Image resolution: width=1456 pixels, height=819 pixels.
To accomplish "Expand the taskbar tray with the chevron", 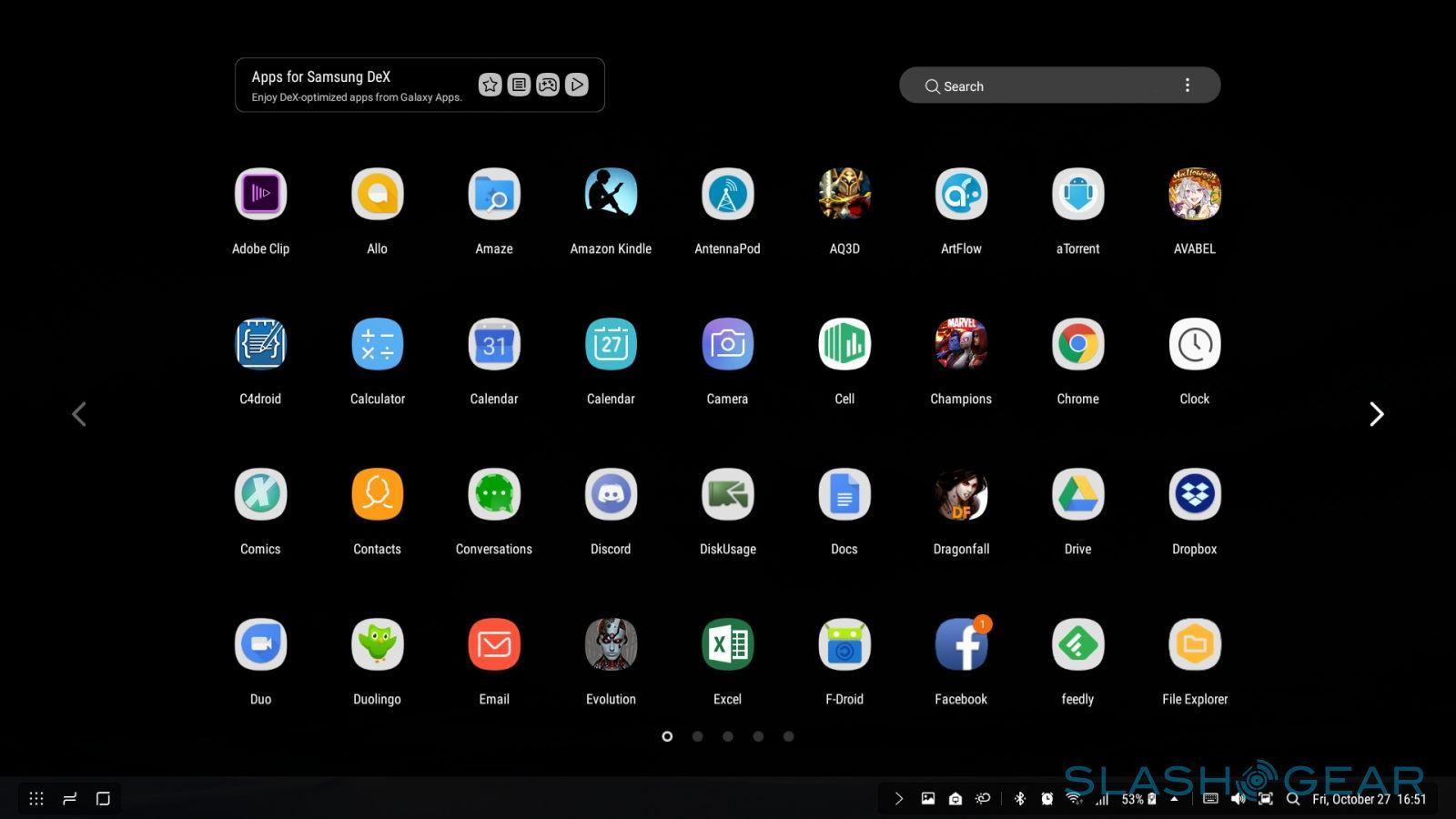I will point(898,799).
